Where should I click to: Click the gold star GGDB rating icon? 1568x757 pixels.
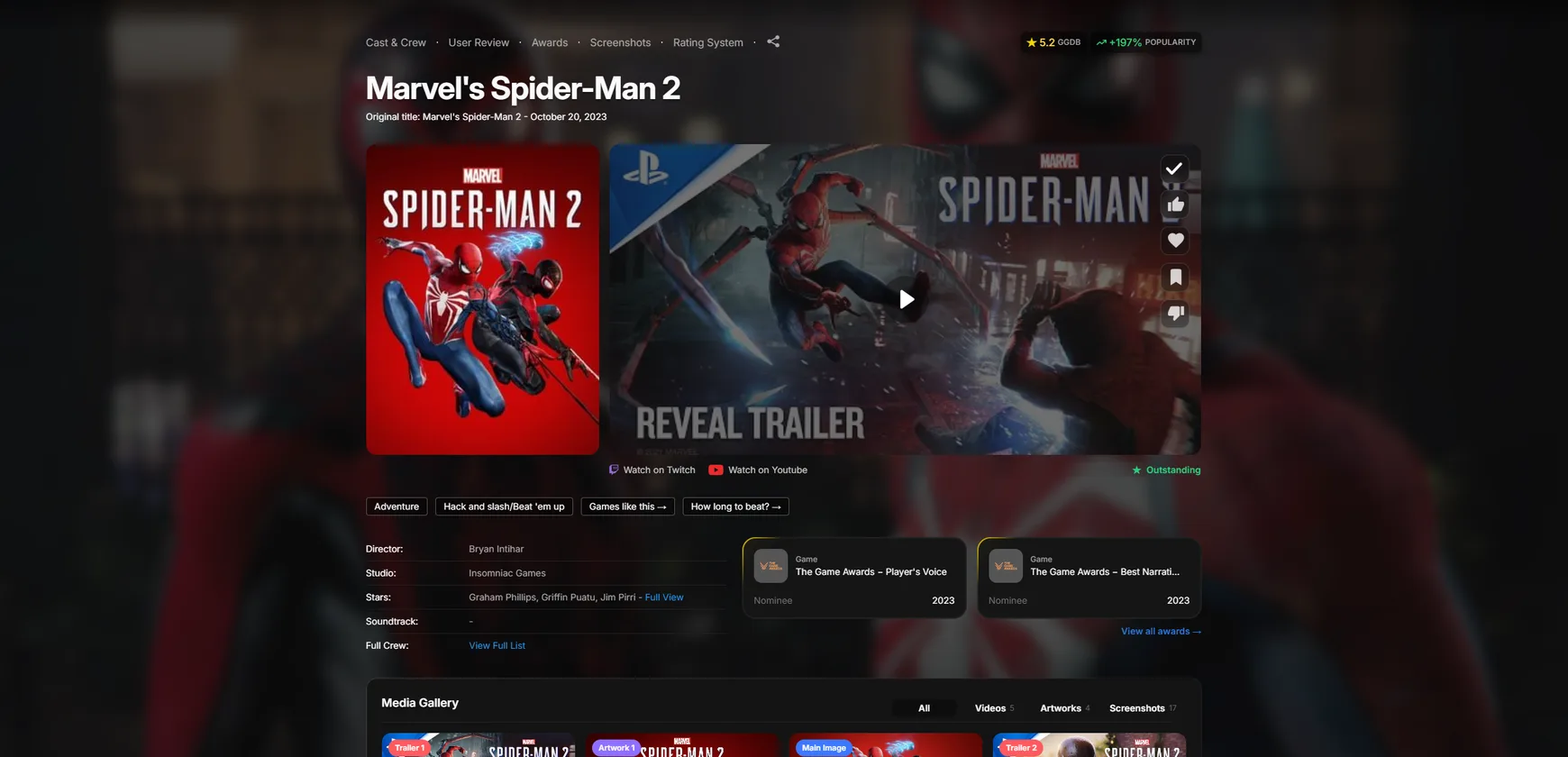[1031, 42]
